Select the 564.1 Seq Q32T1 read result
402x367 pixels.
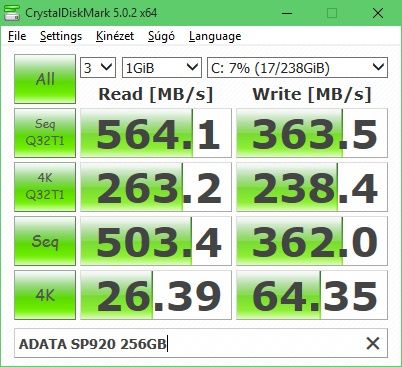tap(156, 133)
